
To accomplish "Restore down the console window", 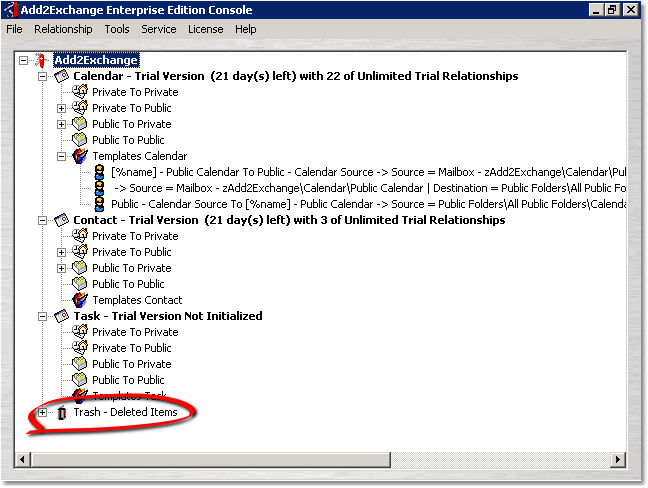I will point(612,10).
